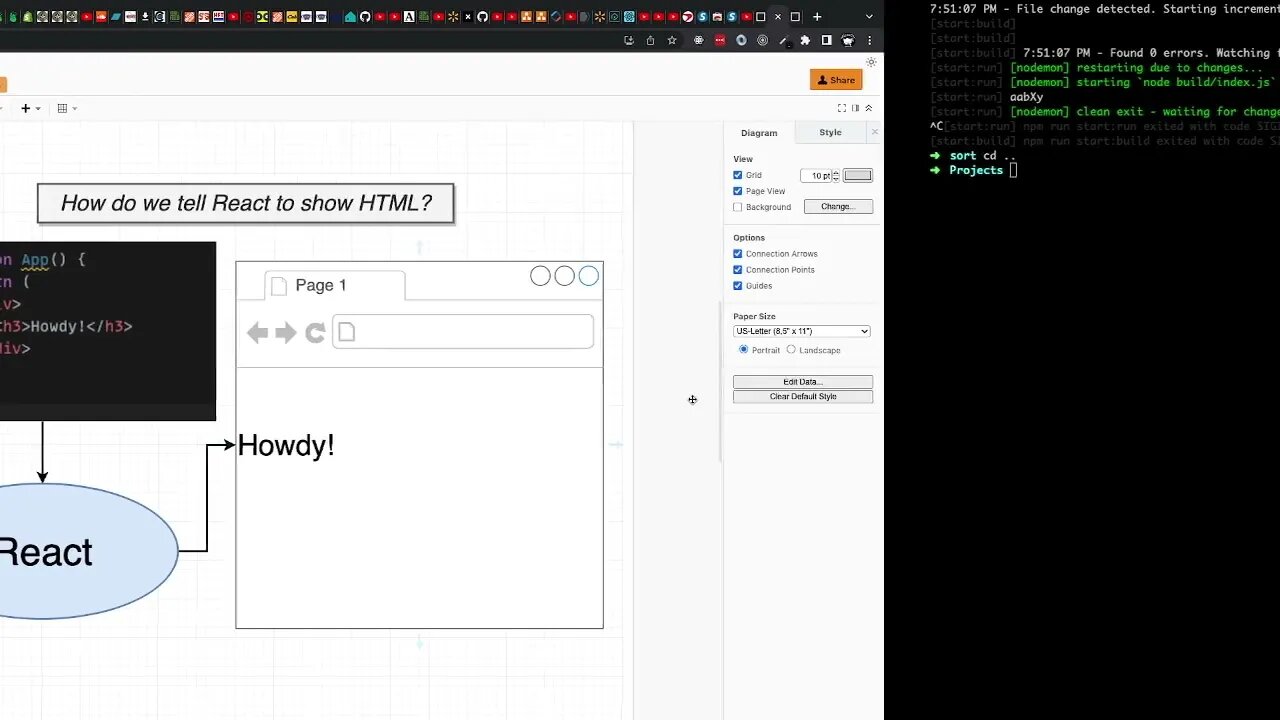Select the Portrait radio button

(743, 350)
